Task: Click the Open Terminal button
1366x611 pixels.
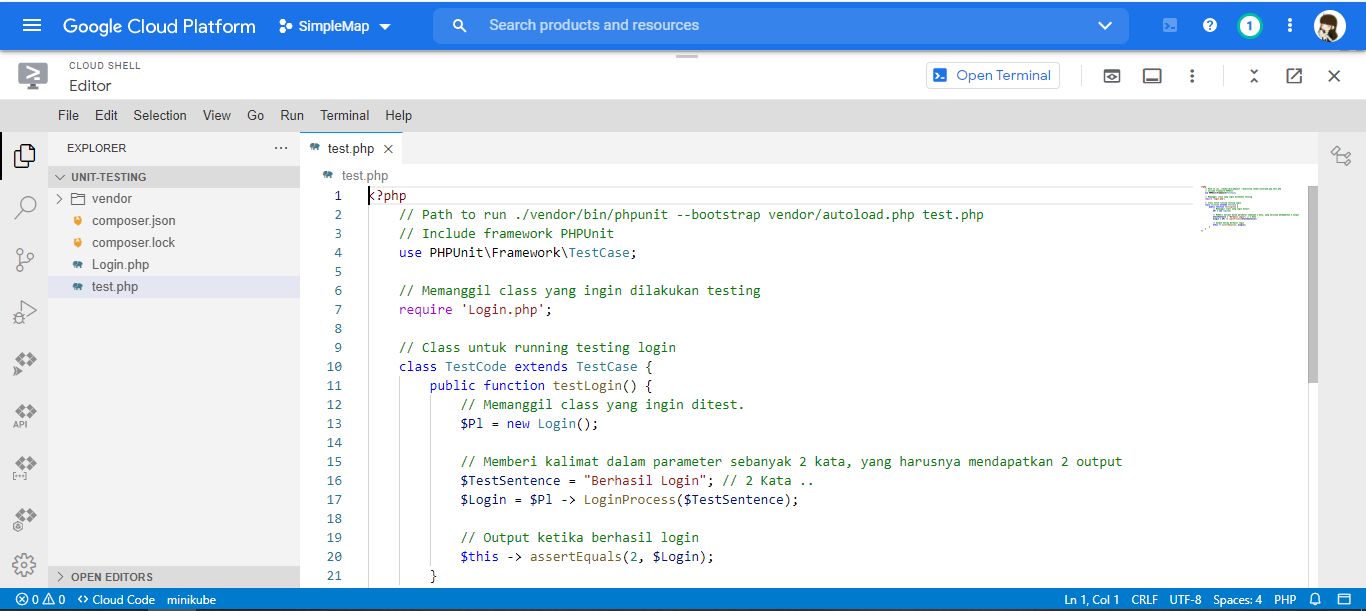Action: click(992, 75)
